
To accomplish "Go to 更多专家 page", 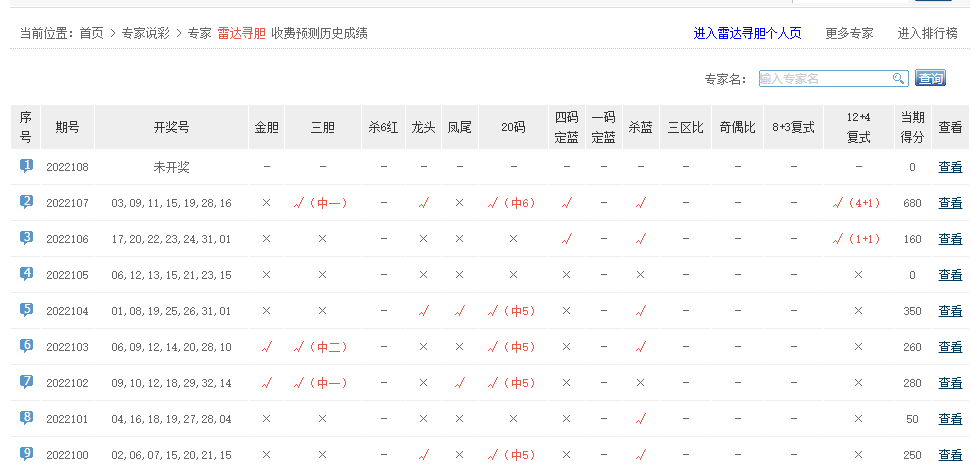I will coord(849,33).
